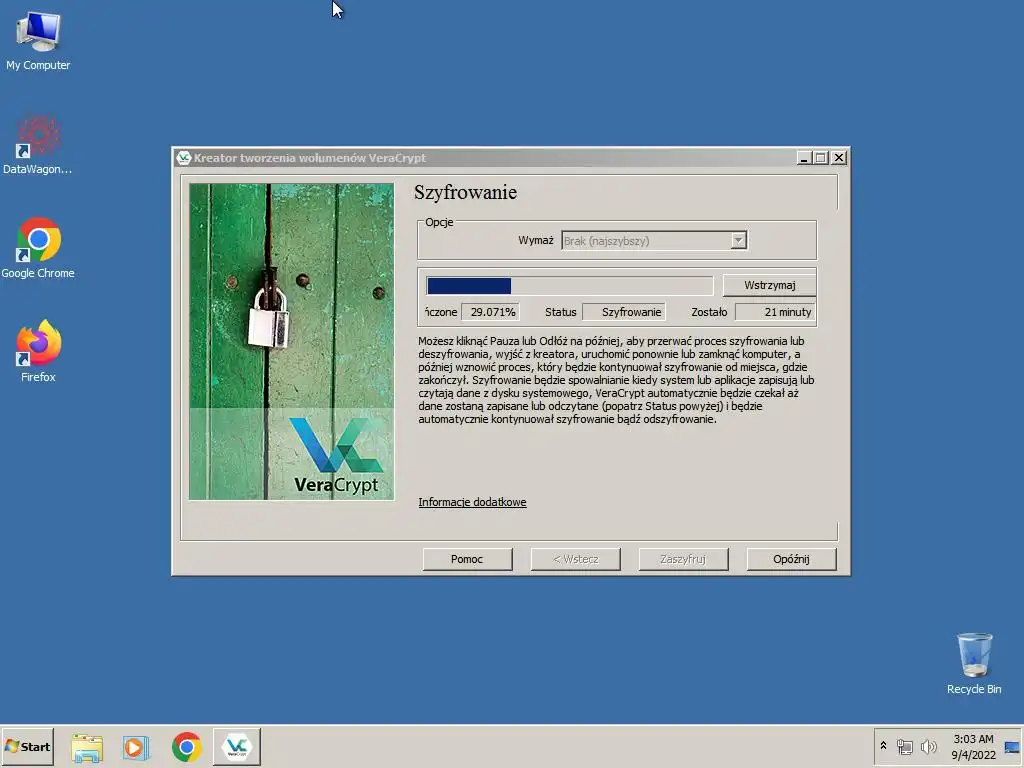Pause encryption with Wstrzymaj button
This screenshot has width=1024, height=768.
(x=769, y=285)
